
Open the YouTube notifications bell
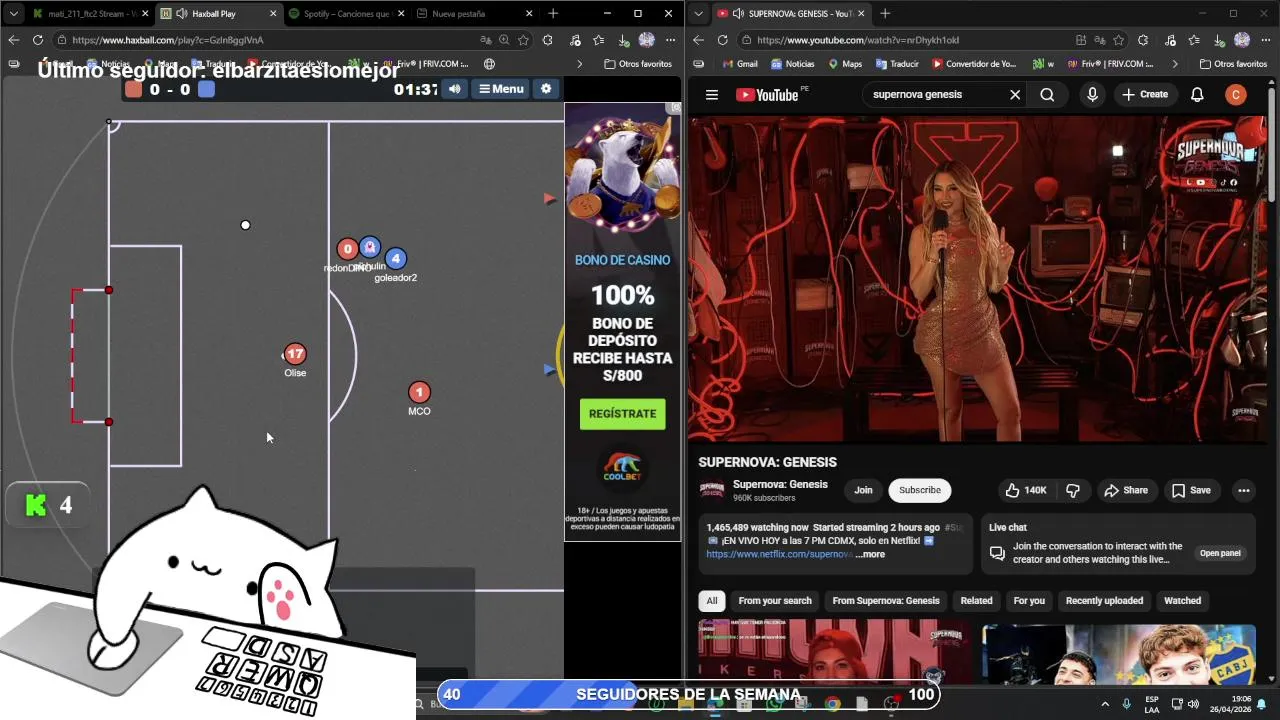tap(1197, 95)
